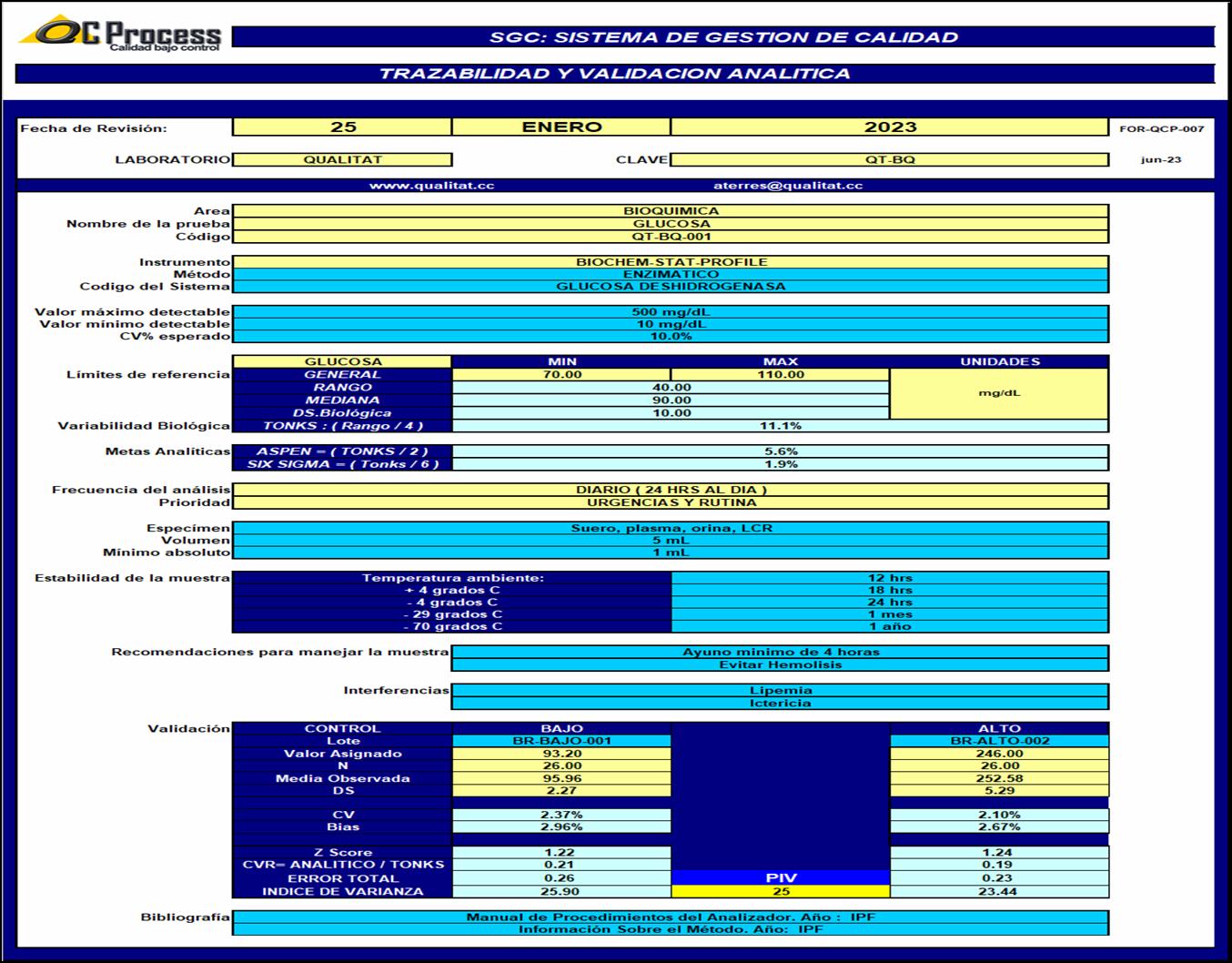Click the "jun-23" date label

pyautogui.click(x=1161, y=159)
